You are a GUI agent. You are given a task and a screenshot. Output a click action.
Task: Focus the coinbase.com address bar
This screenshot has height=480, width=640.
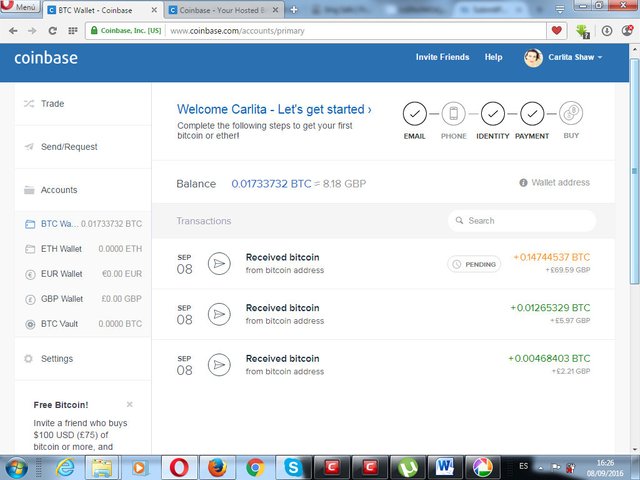(x=355, y=31)
